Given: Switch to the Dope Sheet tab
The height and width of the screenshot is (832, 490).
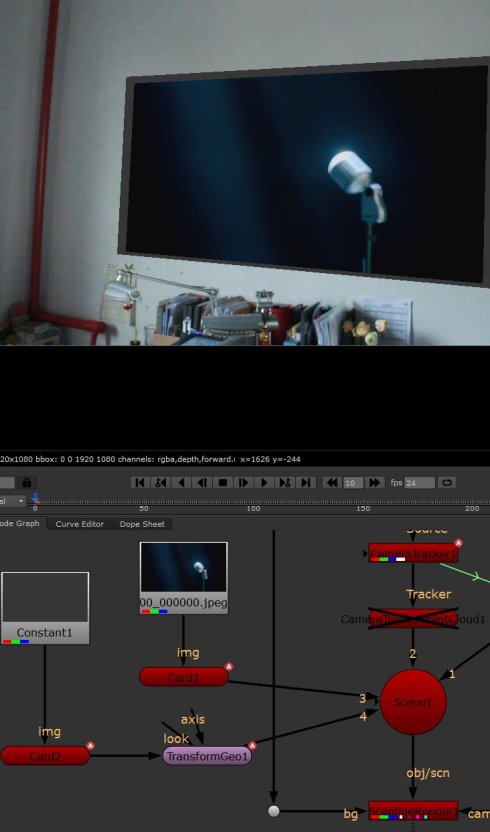Looking at the screenshot, I should pyautogui.click(x=142, y=524).
